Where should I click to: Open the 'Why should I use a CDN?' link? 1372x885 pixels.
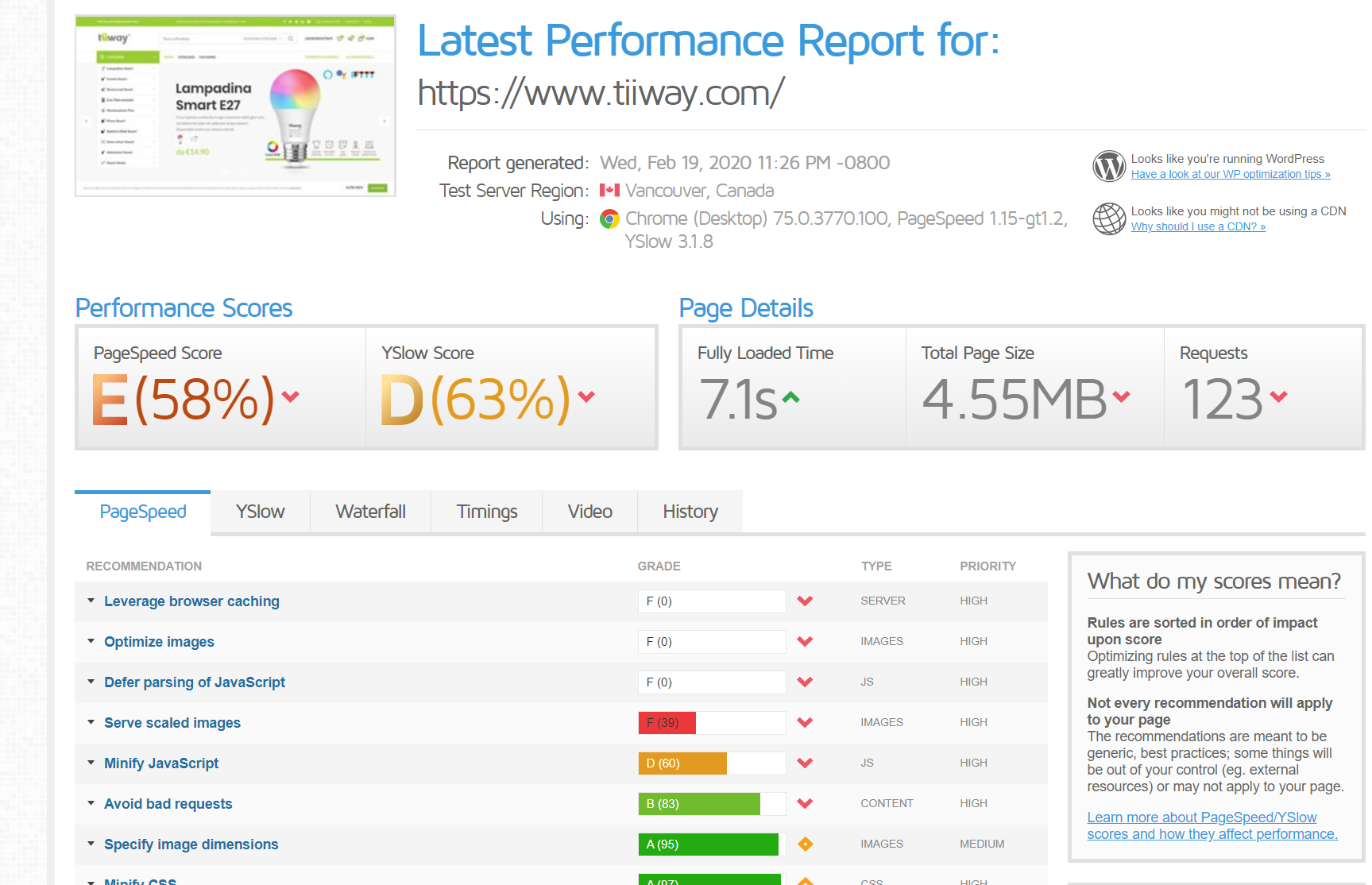[x=1198, y=227]
